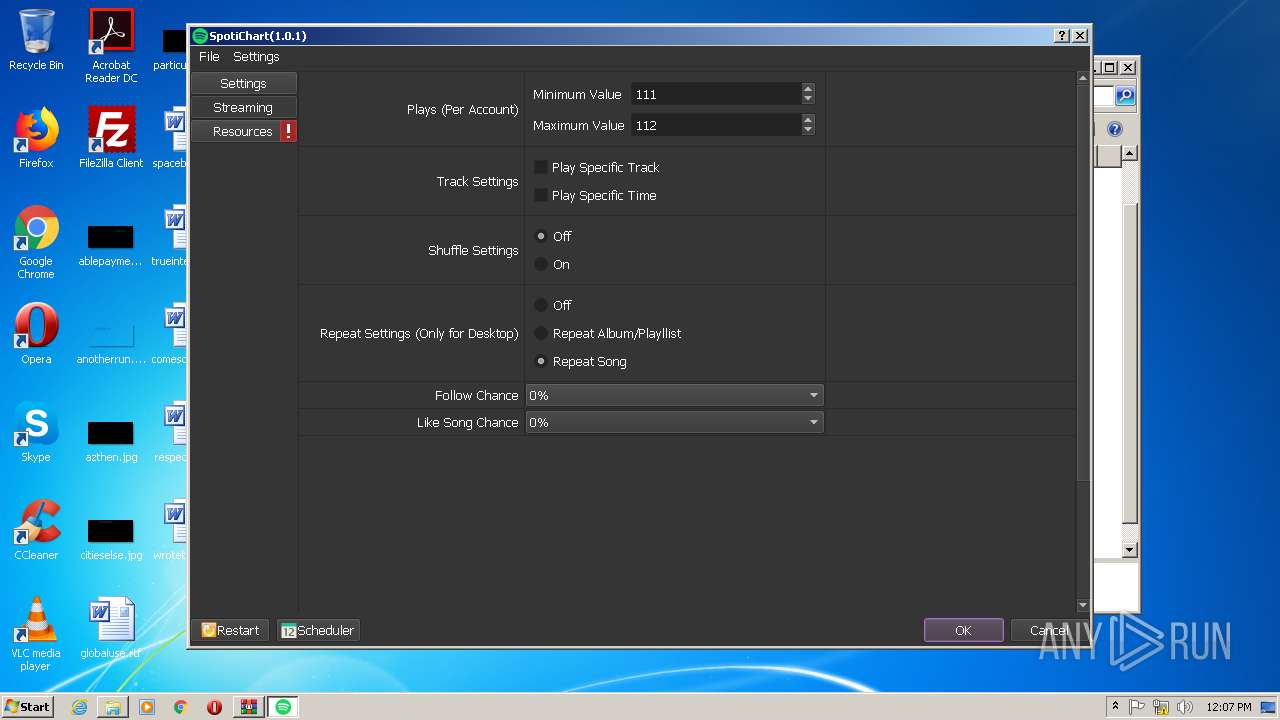Decrease Minimum Value with down arrow
The image size is (1280, 720).
pyautogui.click(x=808, y=99)
